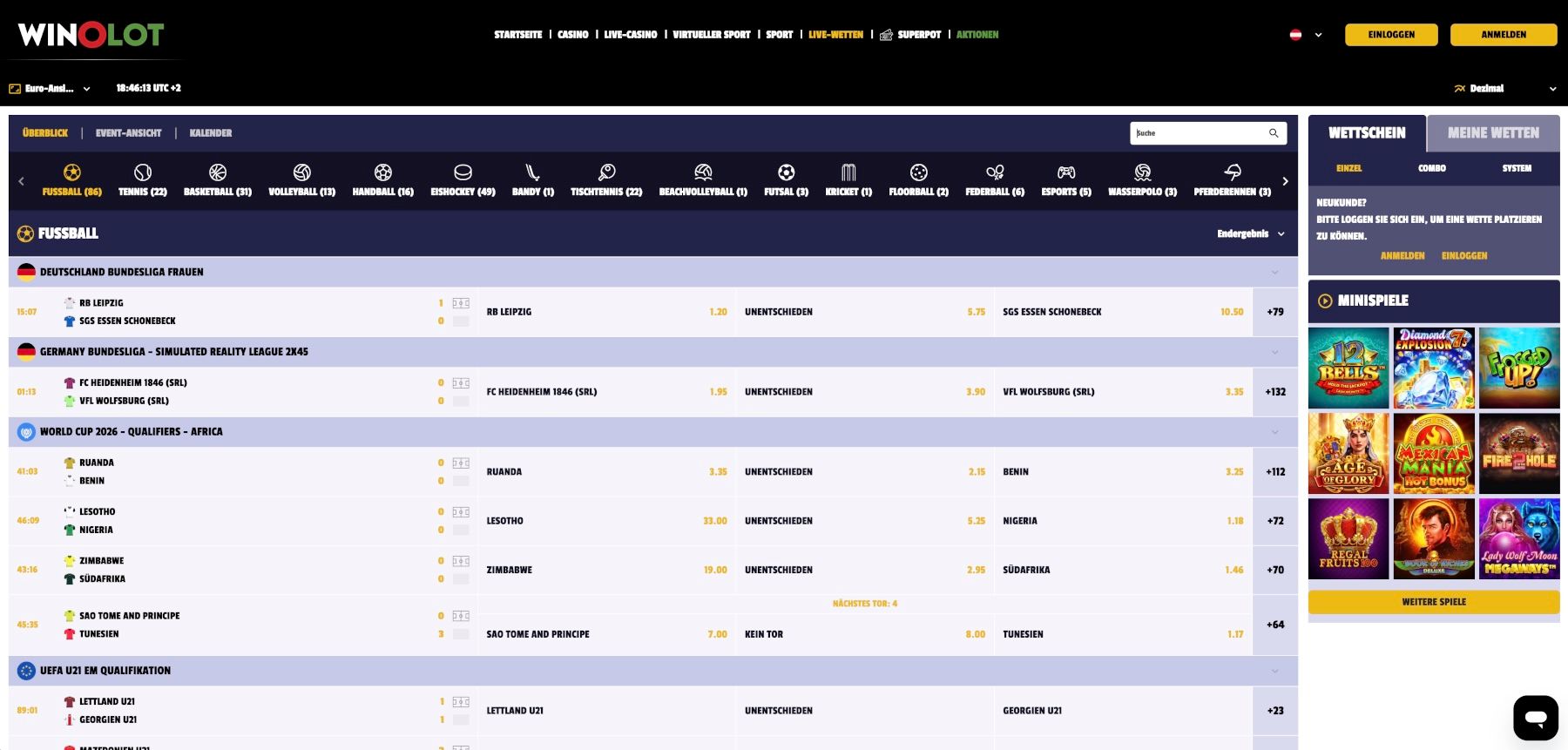Pick Unentschieden 2.95 for Zimbabwe match
The image size is (1568, 750).
865,570
